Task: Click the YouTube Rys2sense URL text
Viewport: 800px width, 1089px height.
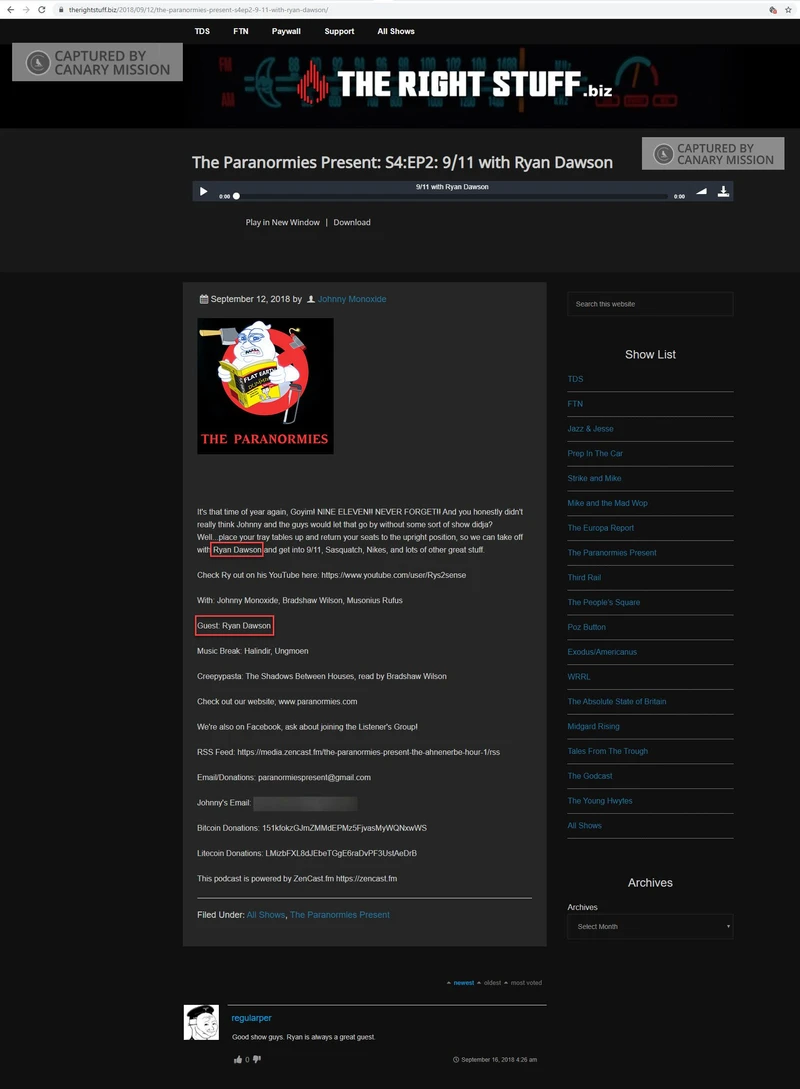Action: click(x=394, y=575)
